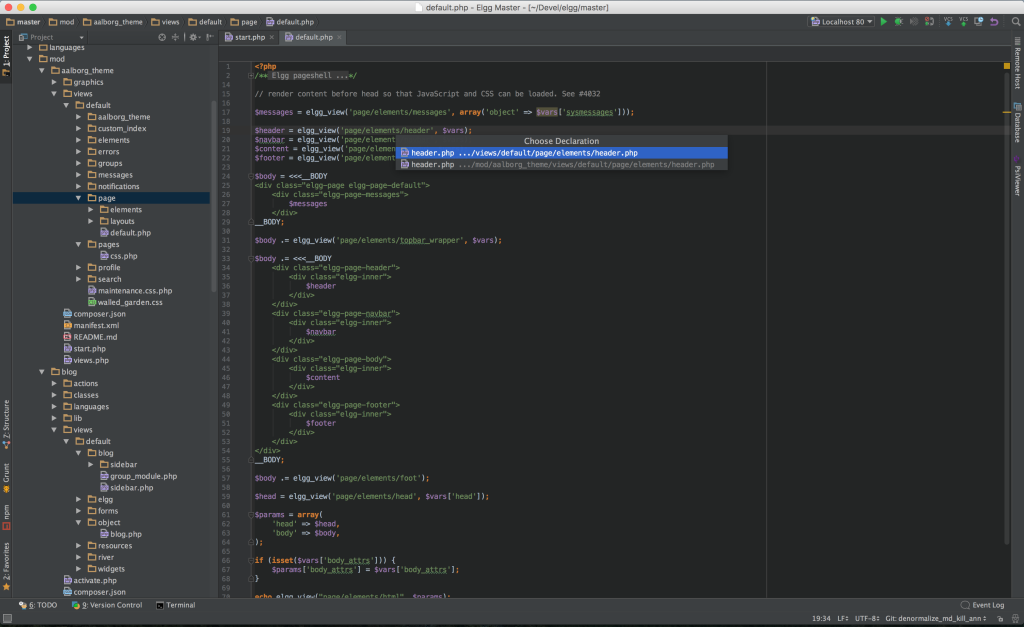Viewport: 1024px width, 627px height.
Task: Select maintenance.css.php file in tree
Action: [129, 291]
